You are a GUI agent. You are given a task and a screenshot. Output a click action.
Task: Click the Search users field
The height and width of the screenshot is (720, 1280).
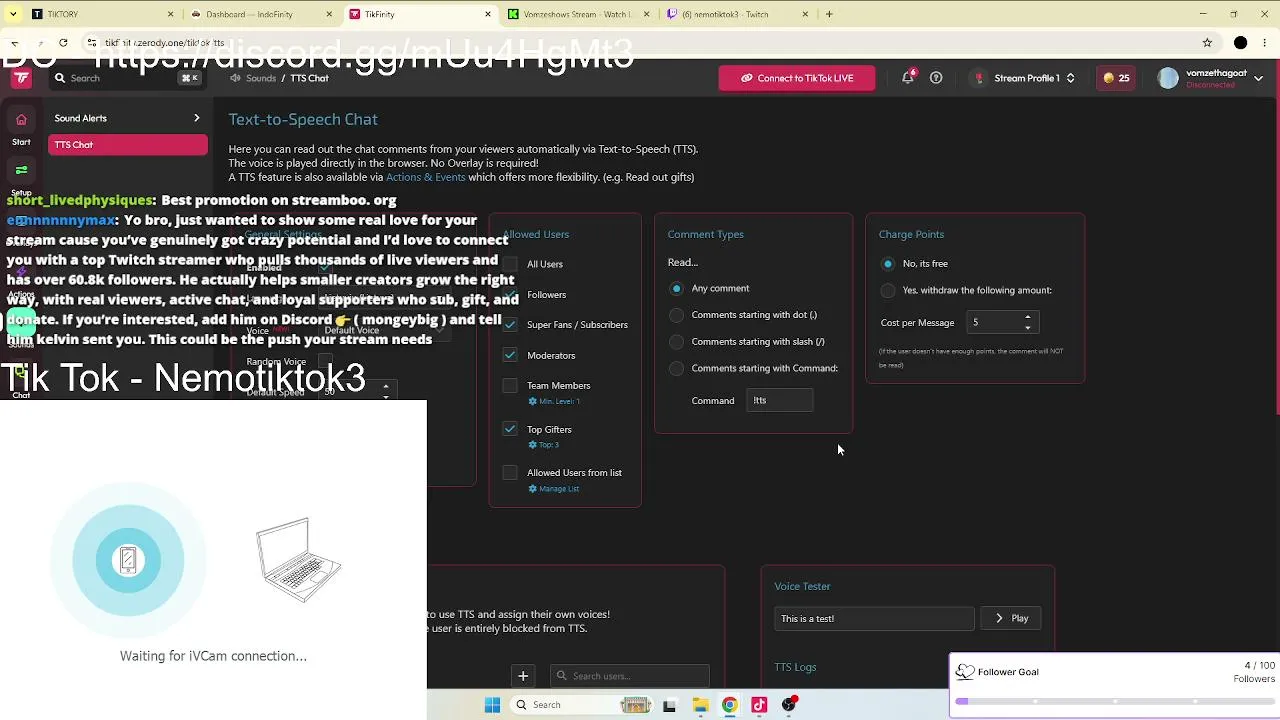click(x=630, y=676)
